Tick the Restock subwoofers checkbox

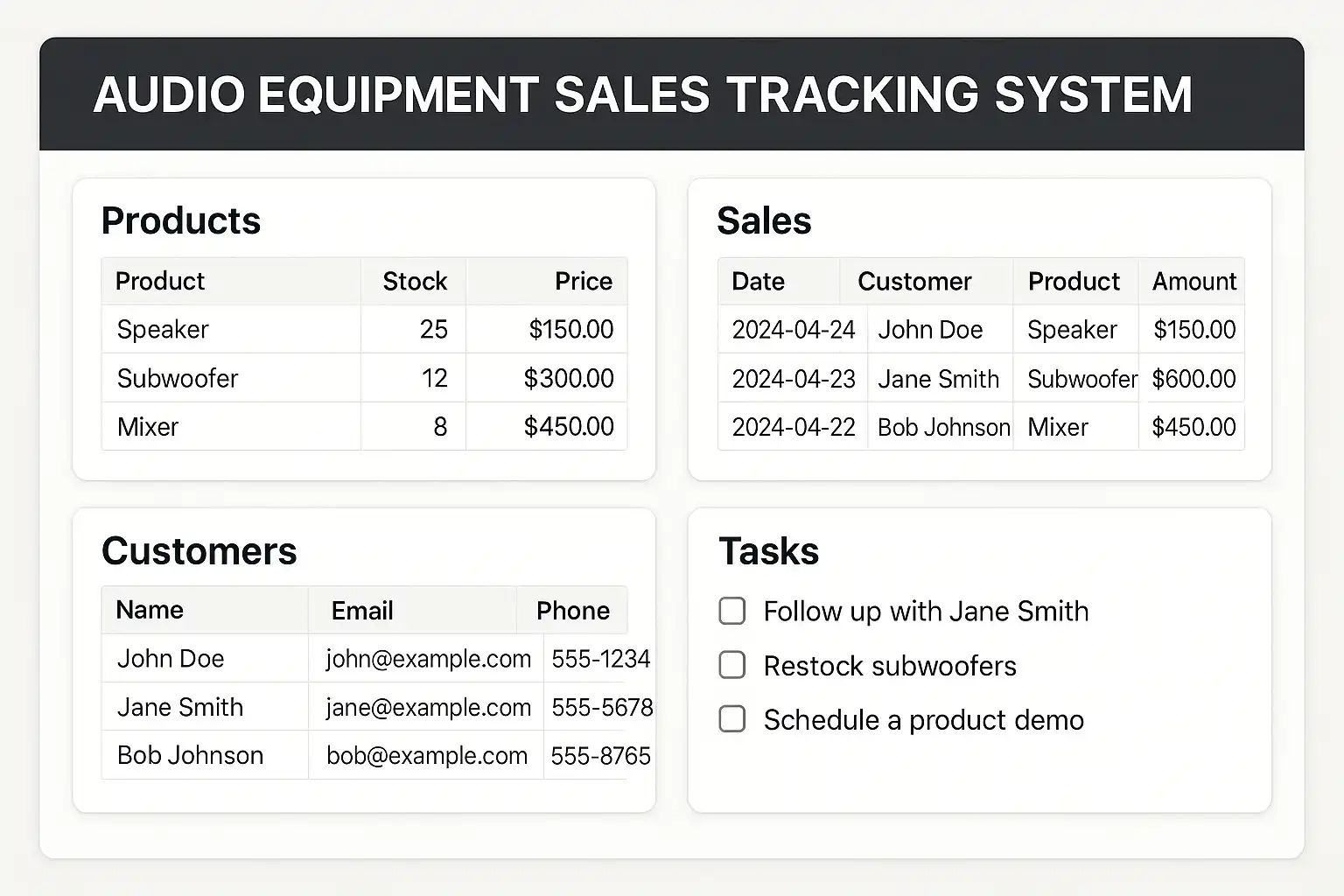(x=731, y=665)
